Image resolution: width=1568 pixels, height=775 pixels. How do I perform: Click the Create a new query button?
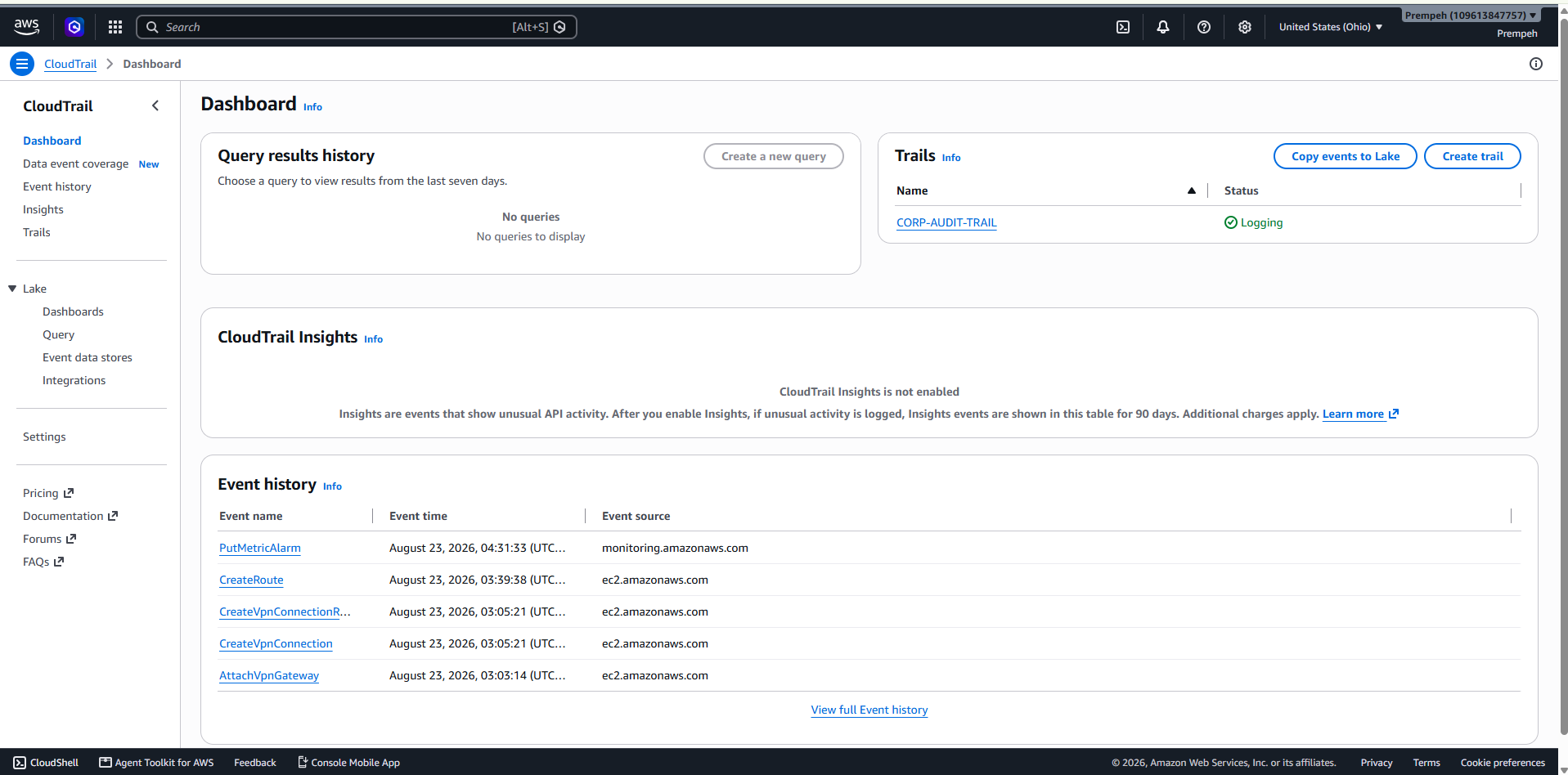774,156
